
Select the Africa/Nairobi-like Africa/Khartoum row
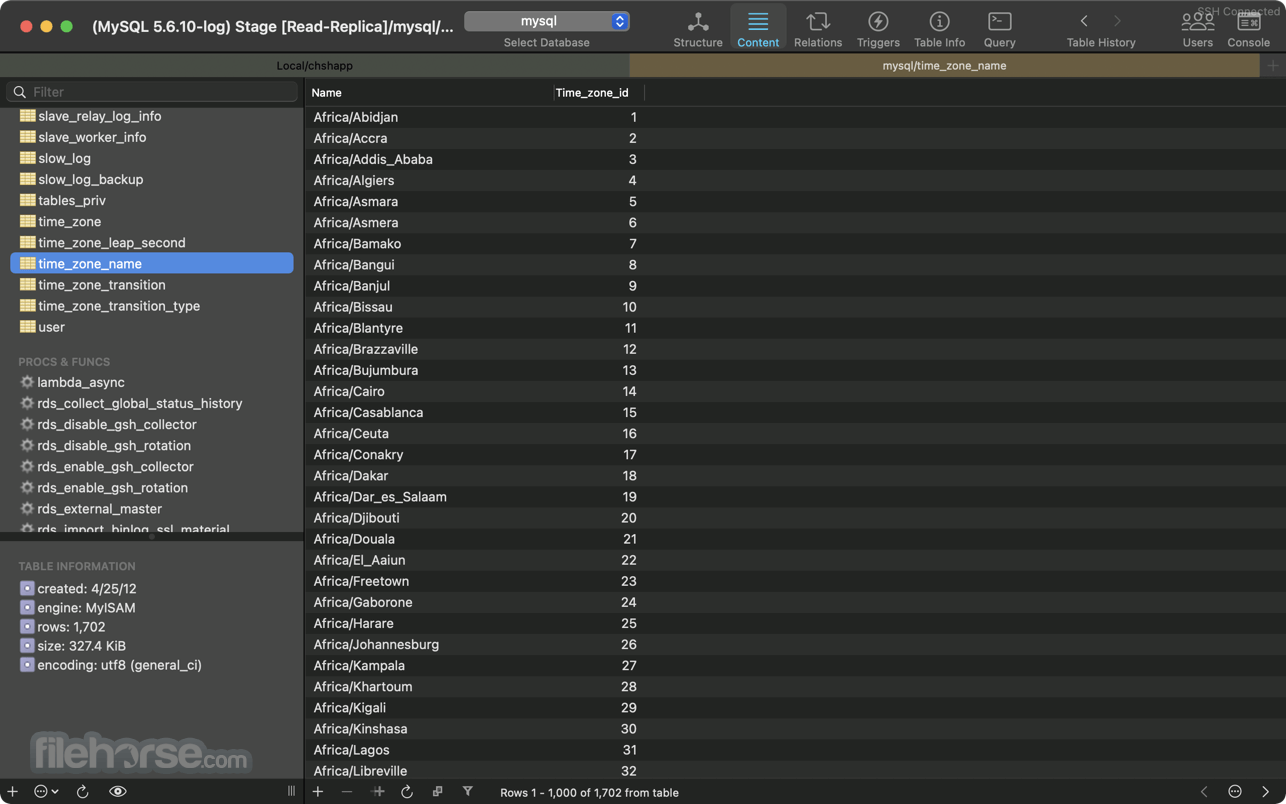(795, 687)
